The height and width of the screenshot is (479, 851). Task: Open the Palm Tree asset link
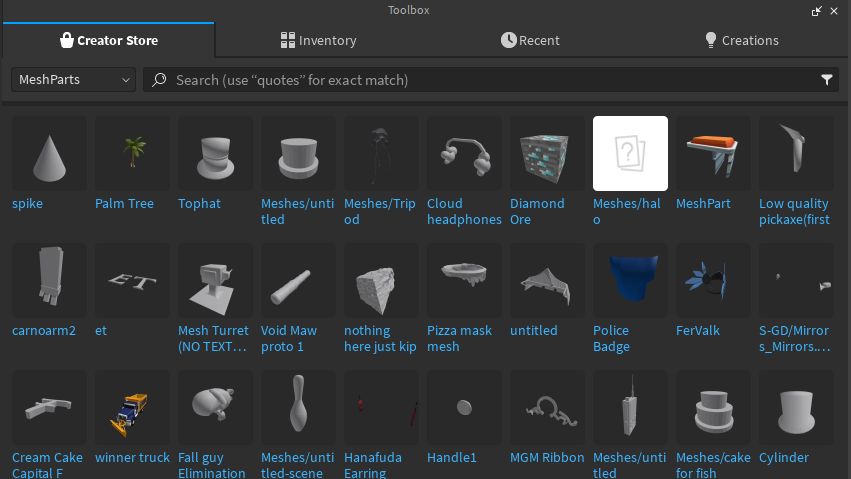124,203
